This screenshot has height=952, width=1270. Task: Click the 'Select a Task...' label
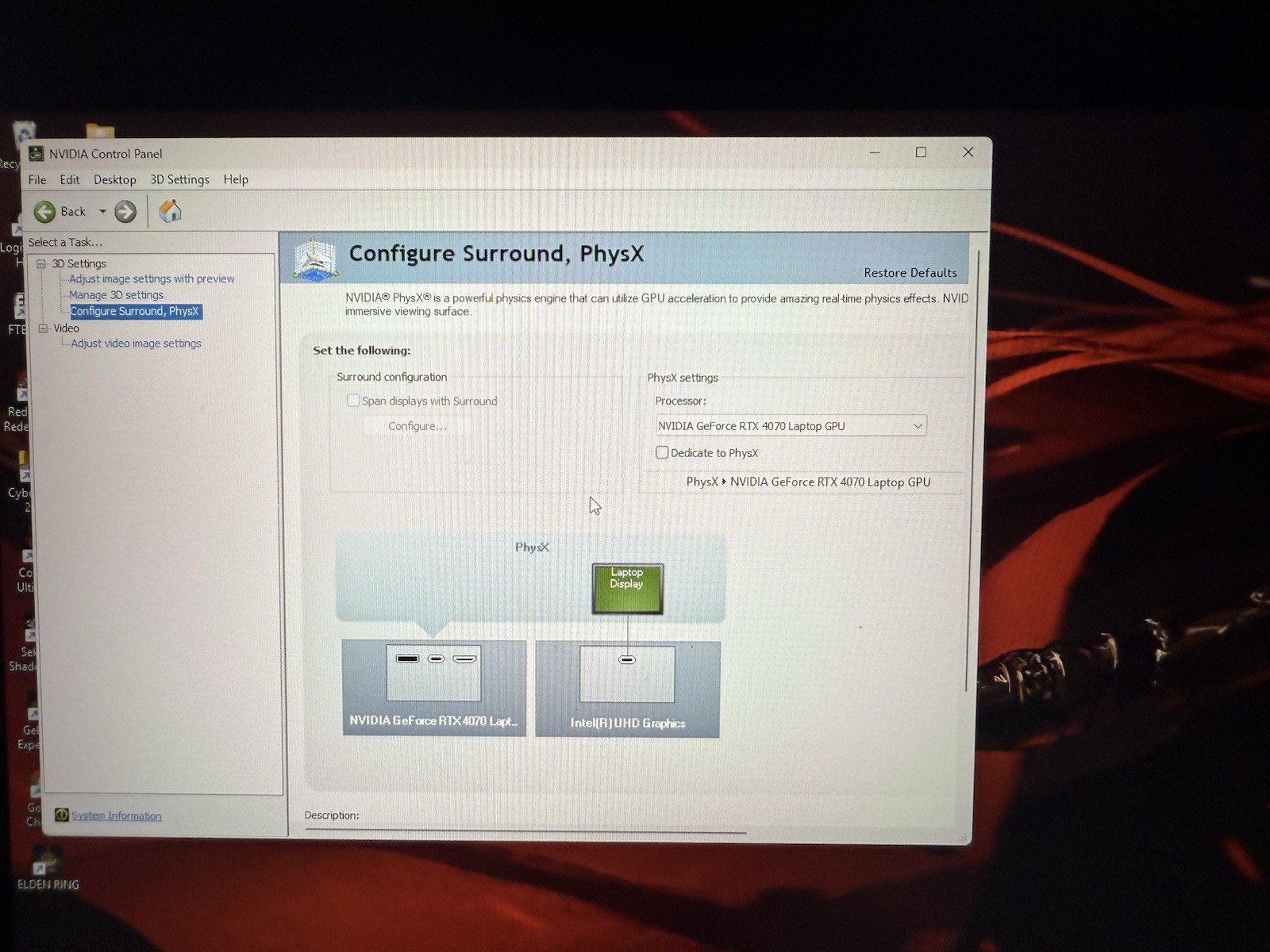click(x=65, y=242)
